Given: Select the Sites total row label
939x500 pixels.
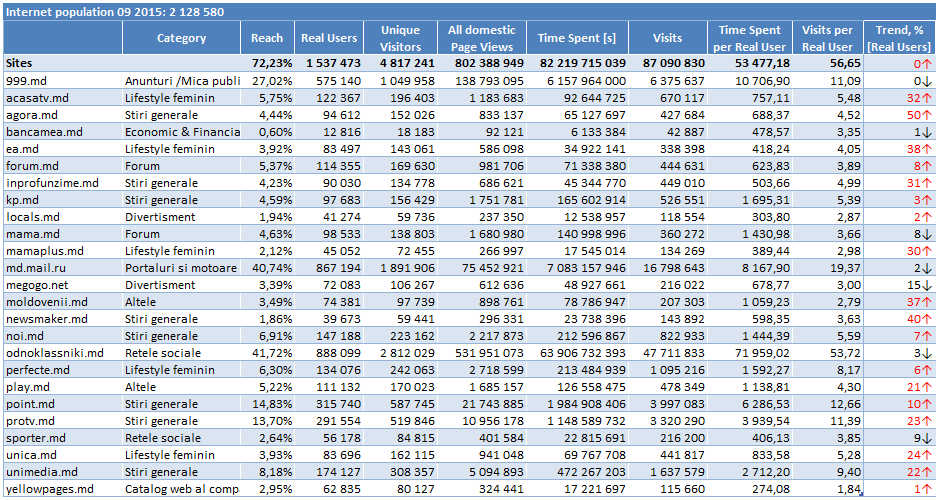Looking at the screenshot, I should [x=62, y=63].
